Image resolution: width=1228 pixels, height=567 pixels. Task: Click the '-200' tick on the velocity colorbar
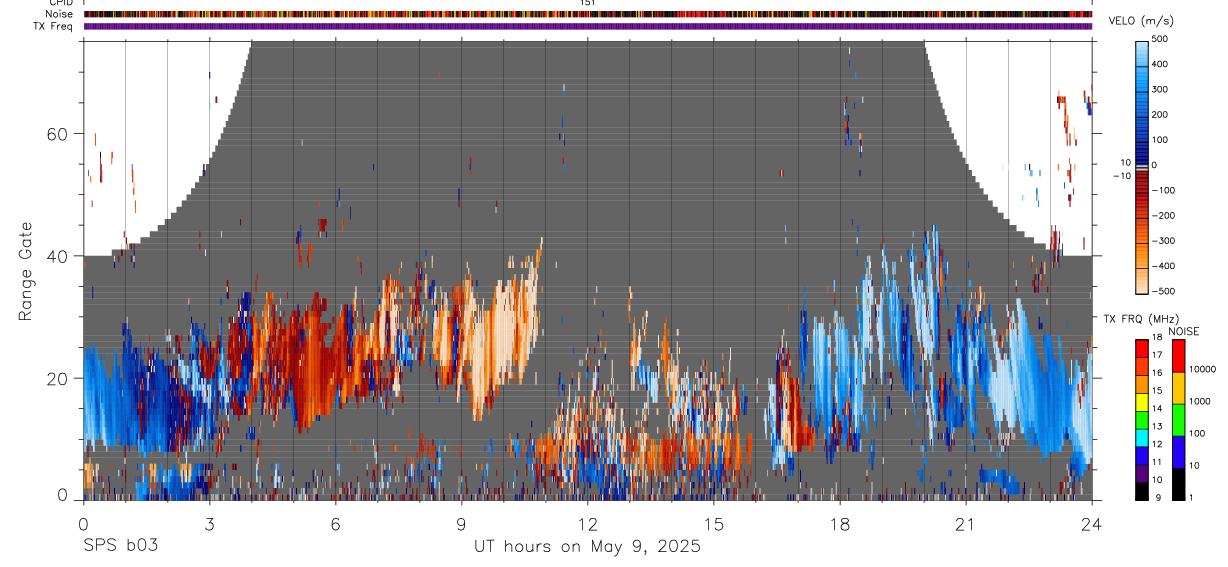tap(1166, 216)
